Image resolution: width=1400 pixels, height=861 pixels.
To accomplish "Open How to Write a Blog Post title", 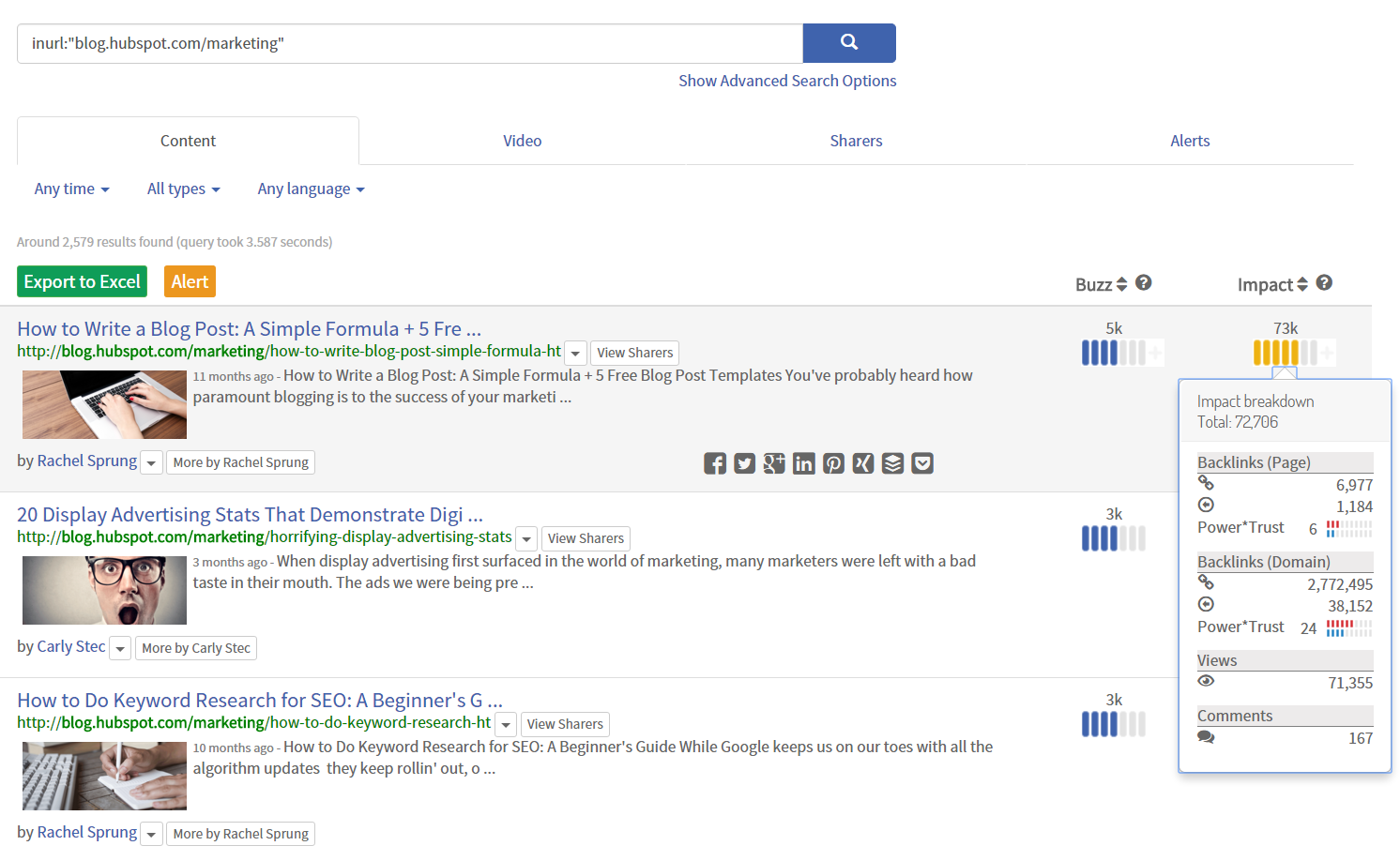I will [x=249, y=329].
